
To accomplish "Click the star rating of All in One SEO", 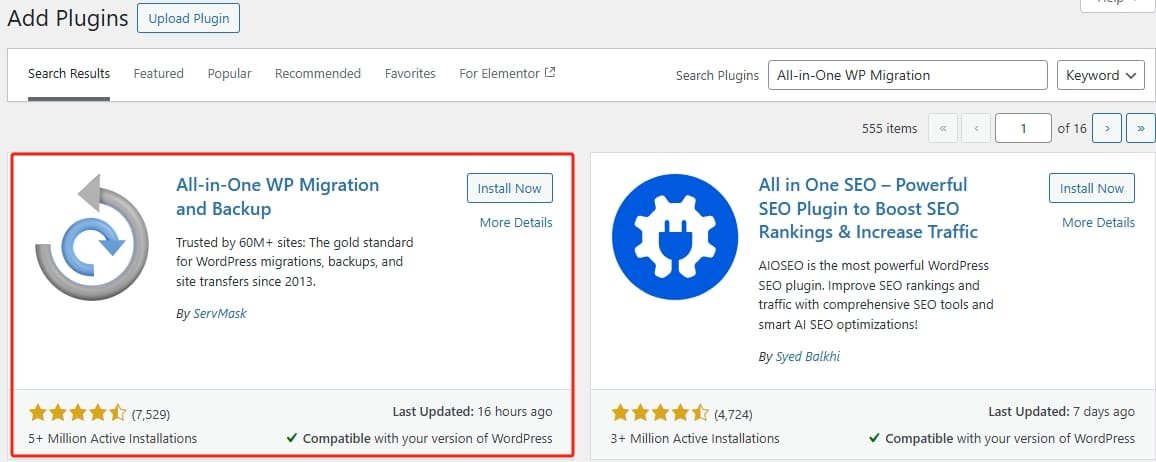I will [660, 413].
